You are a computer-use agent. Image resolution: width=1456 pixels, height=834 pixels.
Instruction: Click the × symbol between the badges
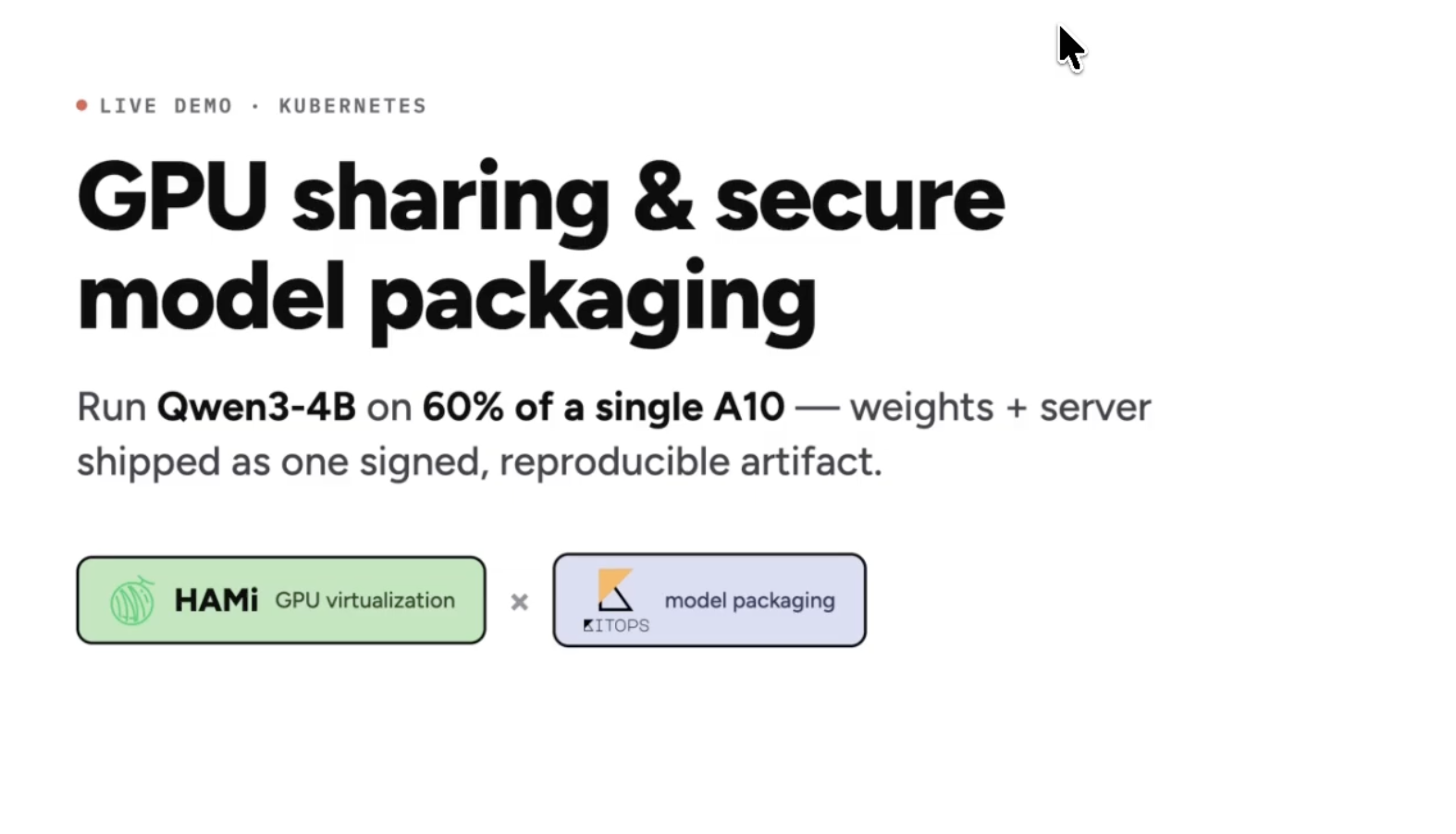(520, 602)
